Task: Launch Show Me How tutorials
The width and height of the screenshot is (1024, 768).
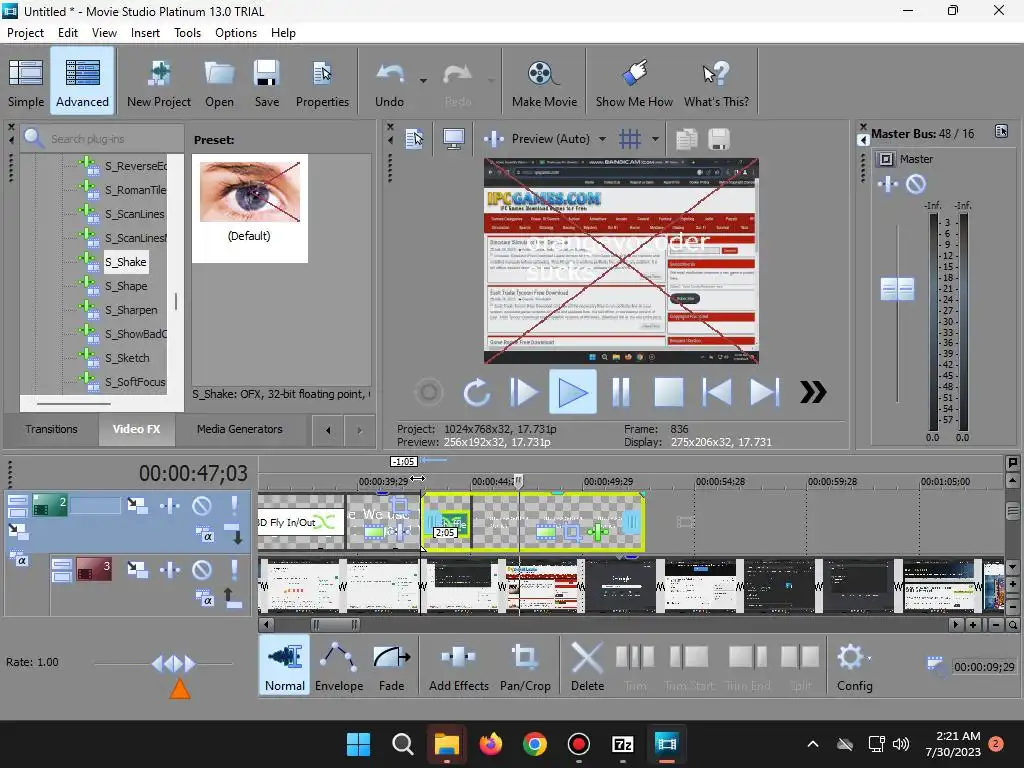Action: pyautogui.click(x=633, y=82)
